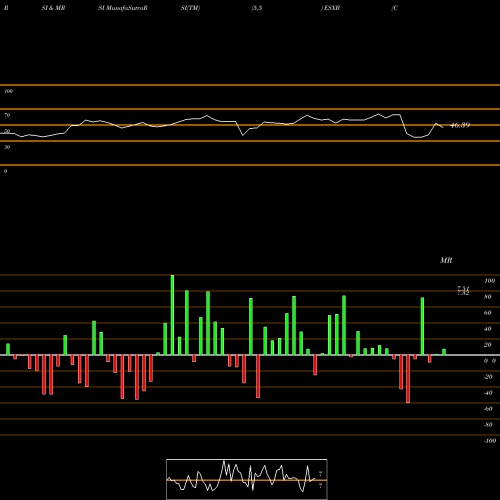
Task: Click the -60 label on MR right axis
Action: tap(488, 409)
